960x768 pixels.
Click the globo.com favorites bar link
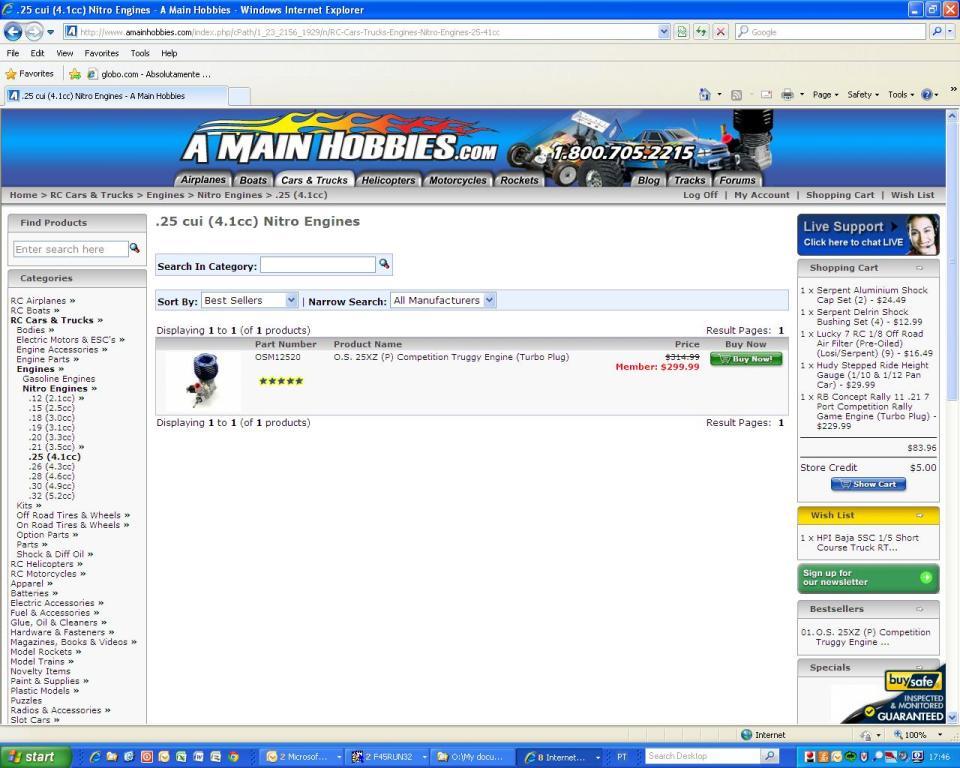click(x=149, y=74)
